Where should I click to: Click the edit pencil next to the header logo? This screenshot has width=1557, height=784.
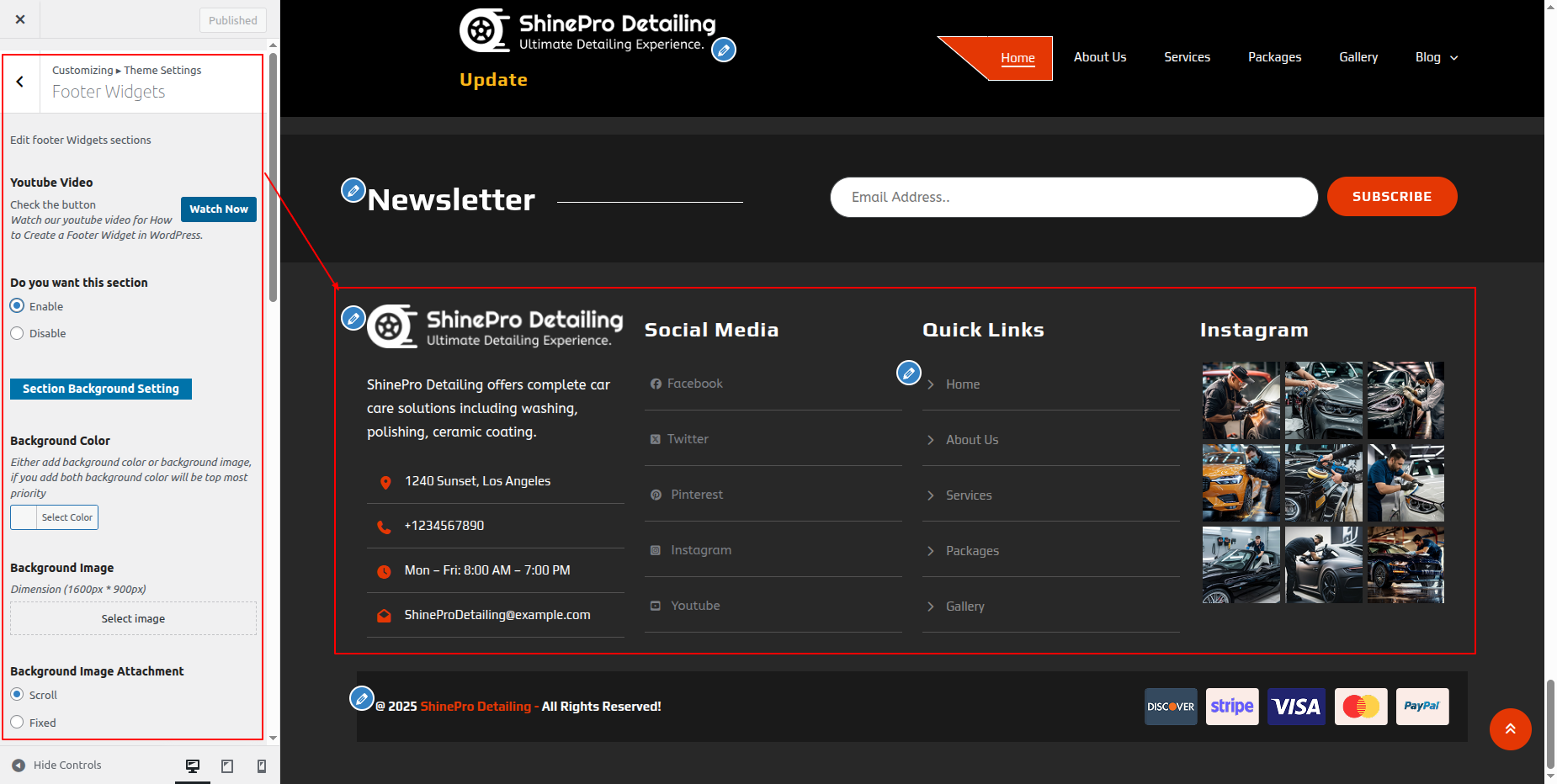coord(723,50)
